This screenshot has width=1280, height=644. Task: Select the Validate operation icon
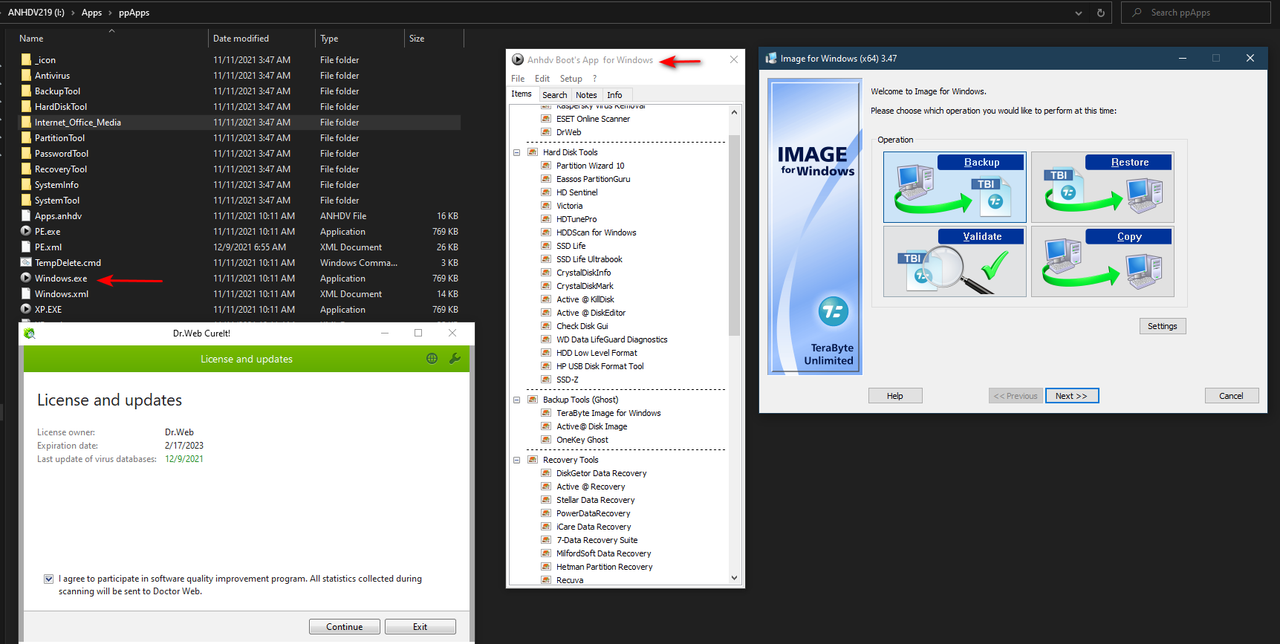[x=955, y=261]
